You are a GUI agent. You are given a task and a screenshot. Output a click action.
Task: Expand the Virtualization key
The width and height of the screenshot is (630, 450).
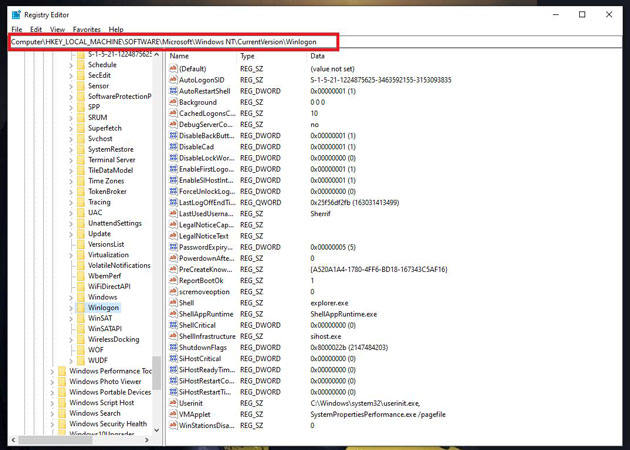click(71, 255)
